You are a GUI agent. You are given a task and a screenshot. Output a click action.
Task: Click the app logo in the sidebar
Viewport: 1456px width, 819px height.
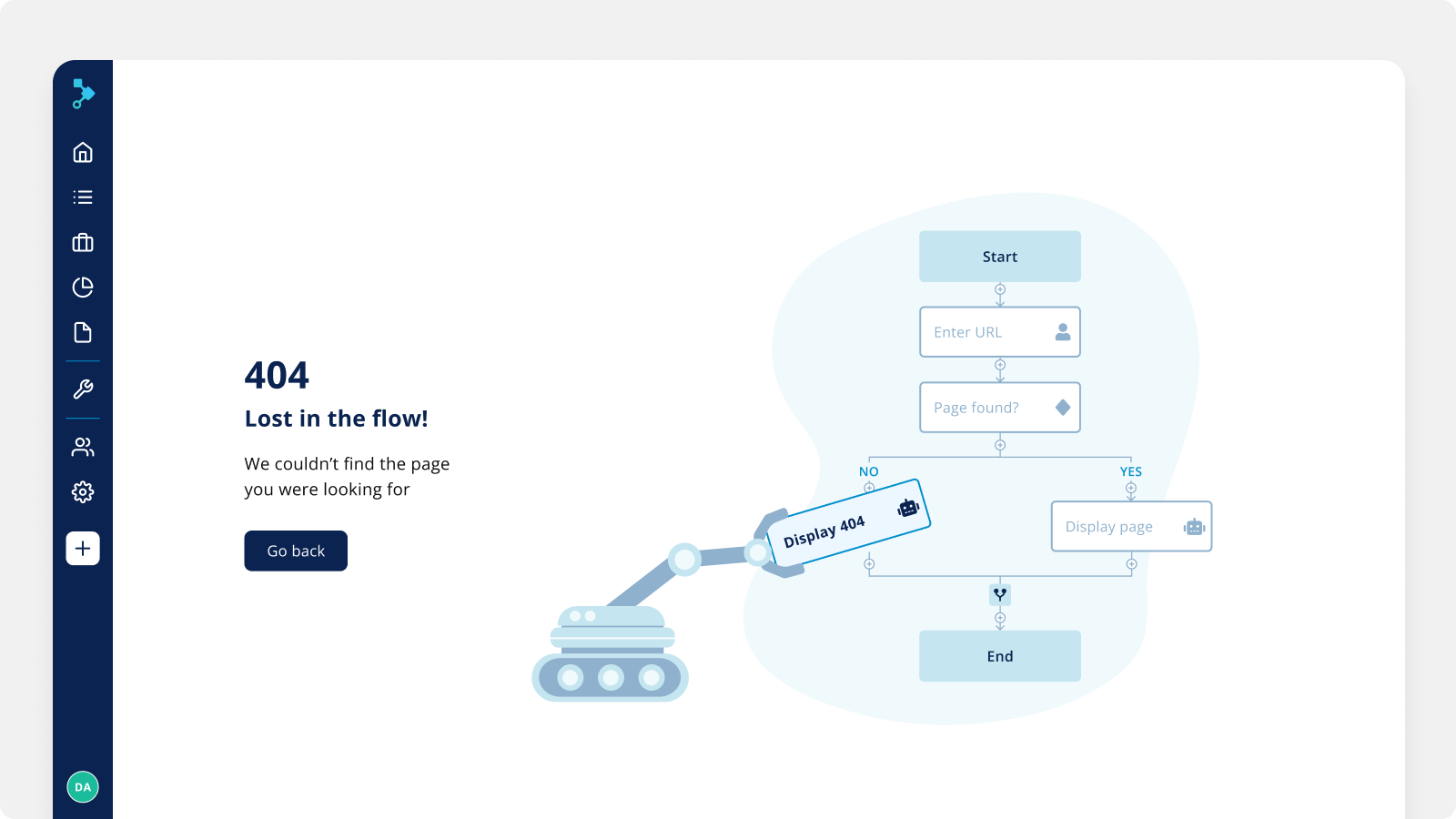tap(83, 94)
